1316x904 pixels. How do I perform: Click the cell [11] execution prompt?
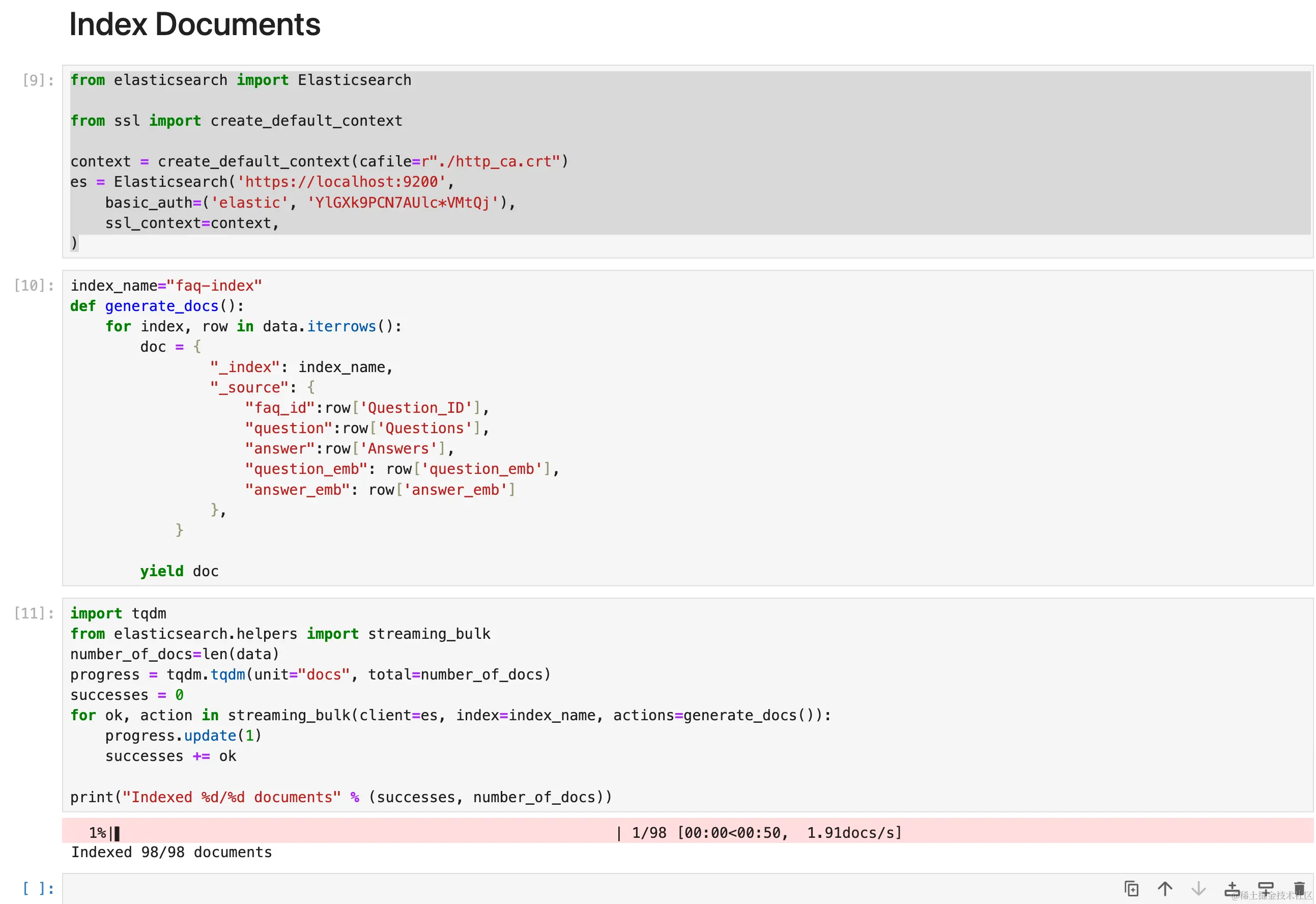[x=34, y=613]
